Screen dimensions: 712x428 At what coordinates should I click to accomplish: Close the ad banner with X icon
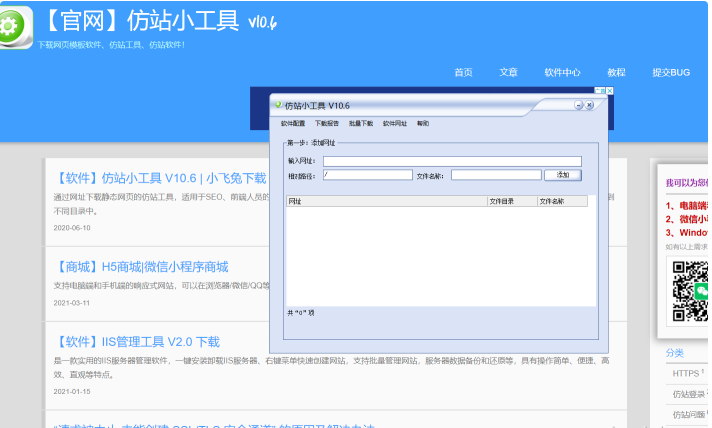coord(610,91)
